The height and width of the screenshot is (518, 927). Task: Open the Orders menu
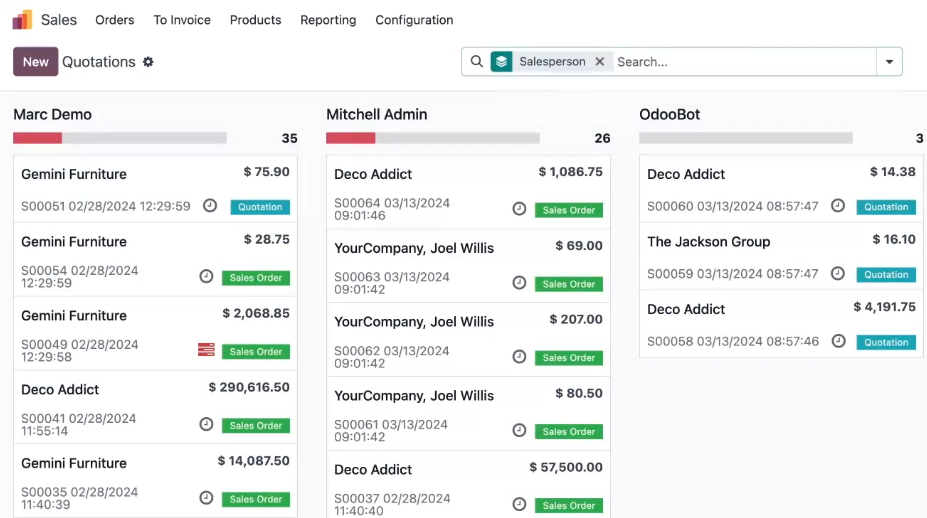click(x=115, y=20)
